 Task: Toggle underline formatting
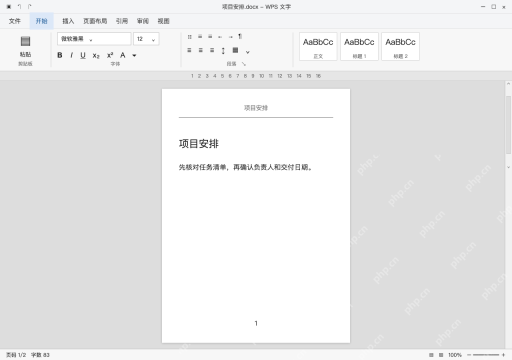tap(83, 55)
